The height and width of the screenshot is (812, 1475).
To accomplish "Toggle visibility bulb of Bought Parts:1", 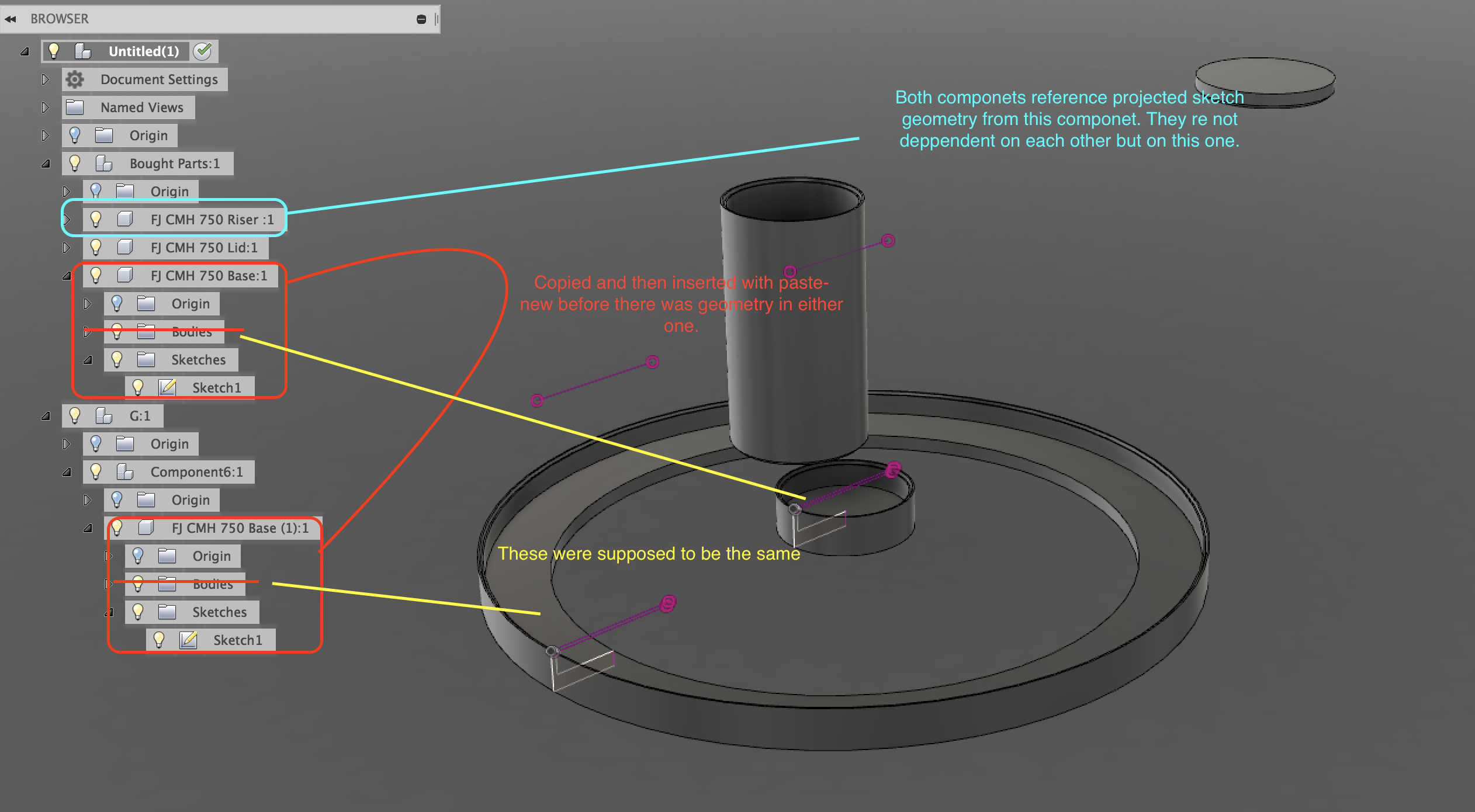I will [75, 164].
